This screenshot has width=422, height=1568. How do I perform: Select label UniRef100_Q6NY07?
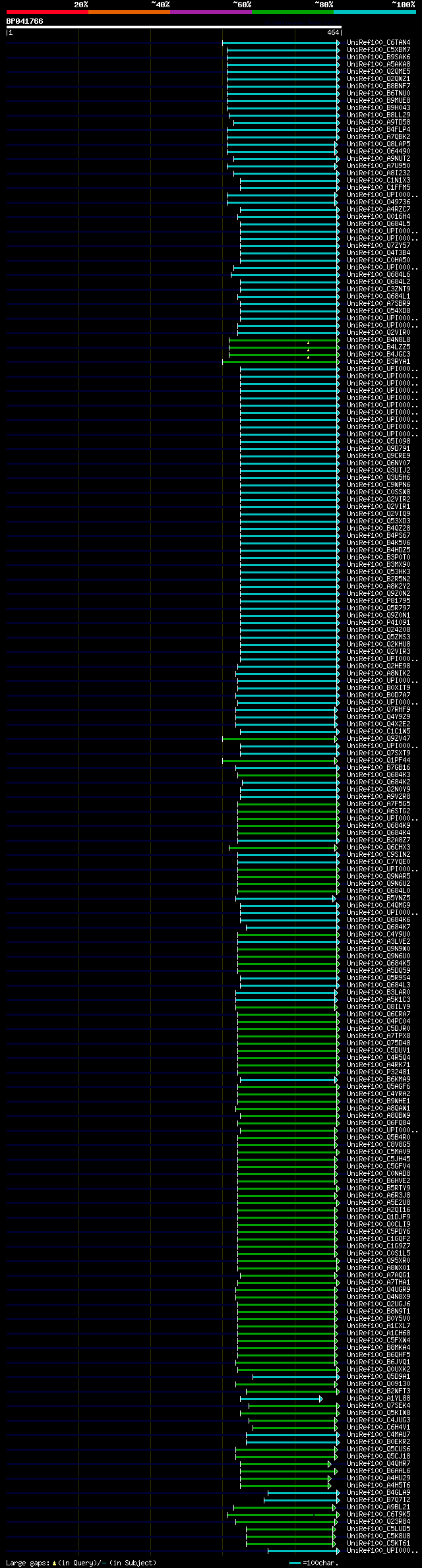click(x=378, y=463)
